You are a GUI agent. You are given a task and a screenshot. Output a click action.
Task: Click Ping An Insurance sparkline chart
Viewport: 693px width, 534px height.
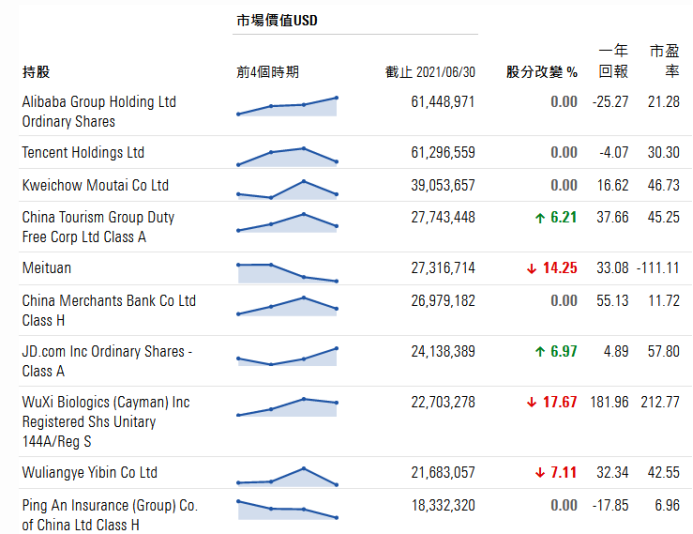coord(287,508)
